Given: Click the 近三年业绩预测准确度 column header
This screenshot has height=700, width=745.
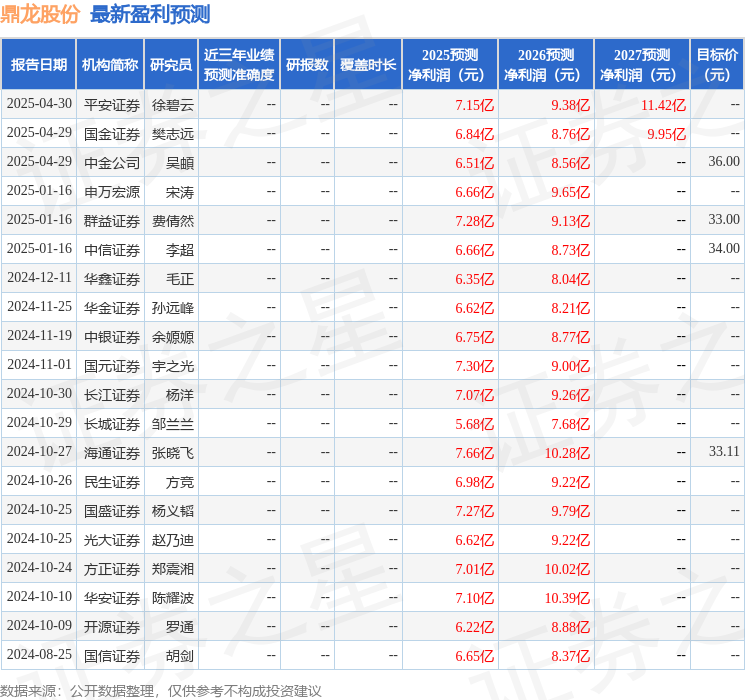Looking at the screenshot, I should pos(239,65).
